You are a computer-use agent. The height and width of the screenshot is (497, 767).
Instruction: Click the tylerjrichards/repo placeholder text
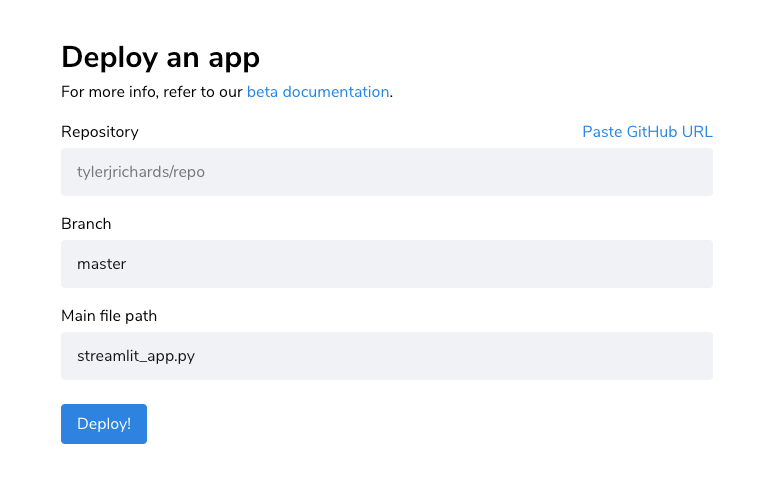(x=141, y=172)
